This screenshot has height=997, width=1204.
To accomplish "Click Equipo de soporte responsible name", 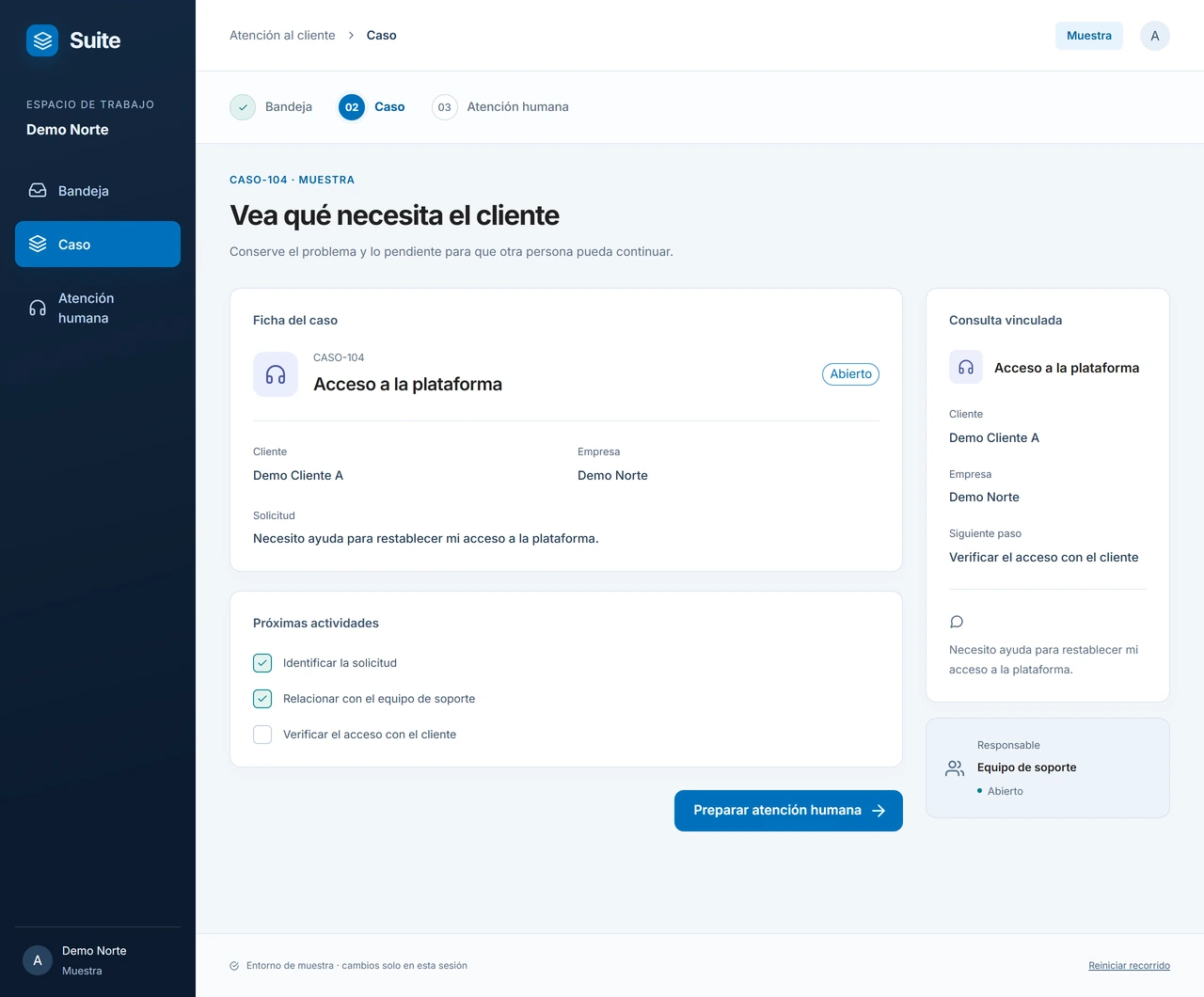I will click(1027, 768).
